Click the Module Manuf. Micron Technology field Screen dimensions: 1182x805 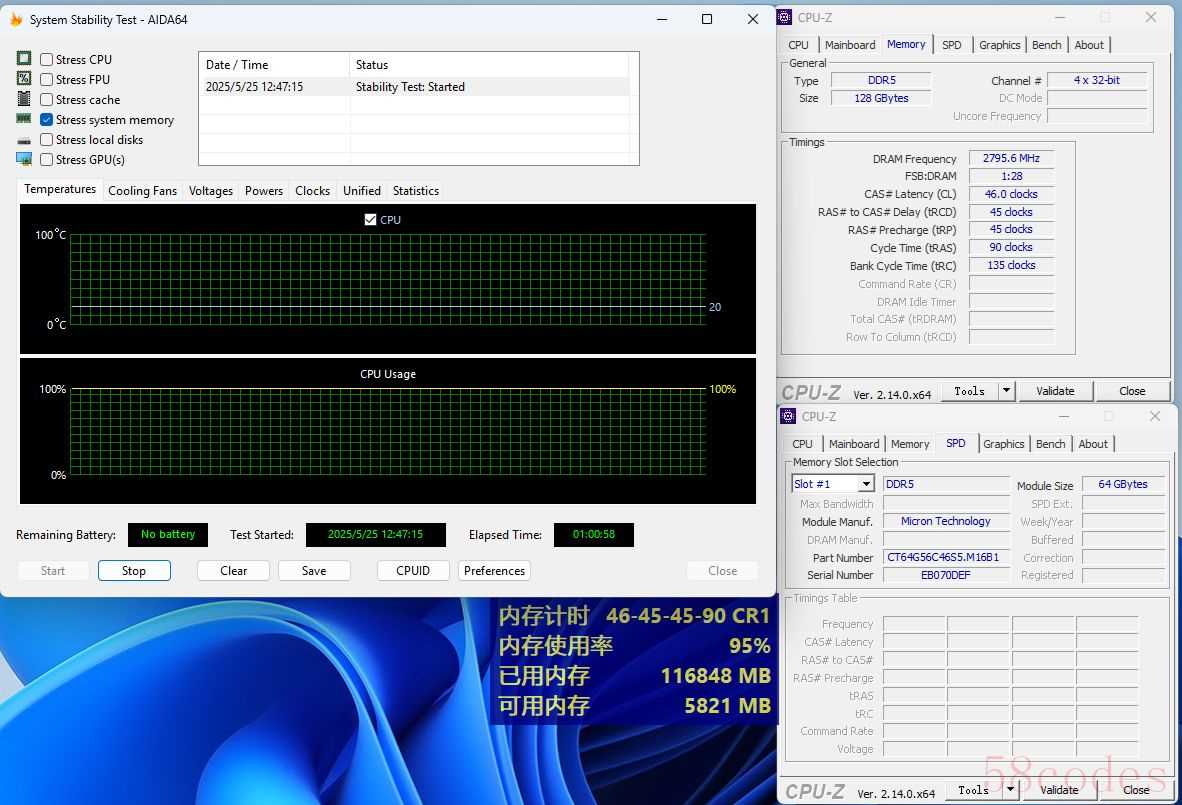click(946, 521)
